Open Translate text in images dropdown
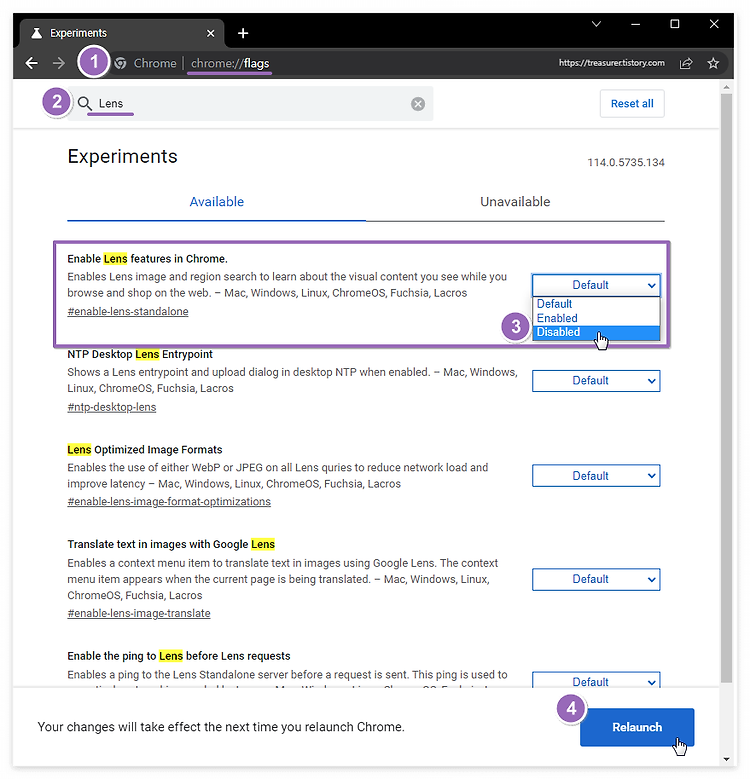This screenshot has width=750, height=779. click(x=596, y=579)
